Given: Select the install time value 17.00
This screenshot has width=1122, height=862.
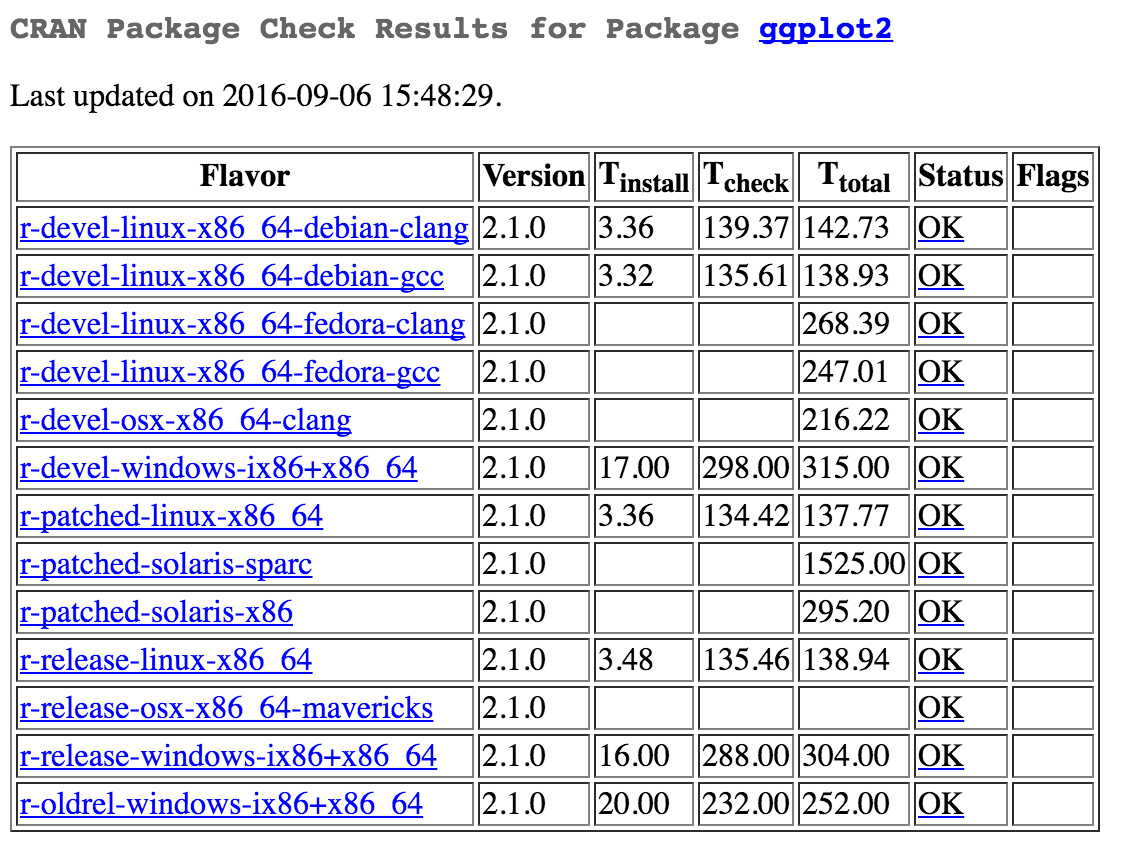Looking at the screenshot, I should [x=634, y=468].
